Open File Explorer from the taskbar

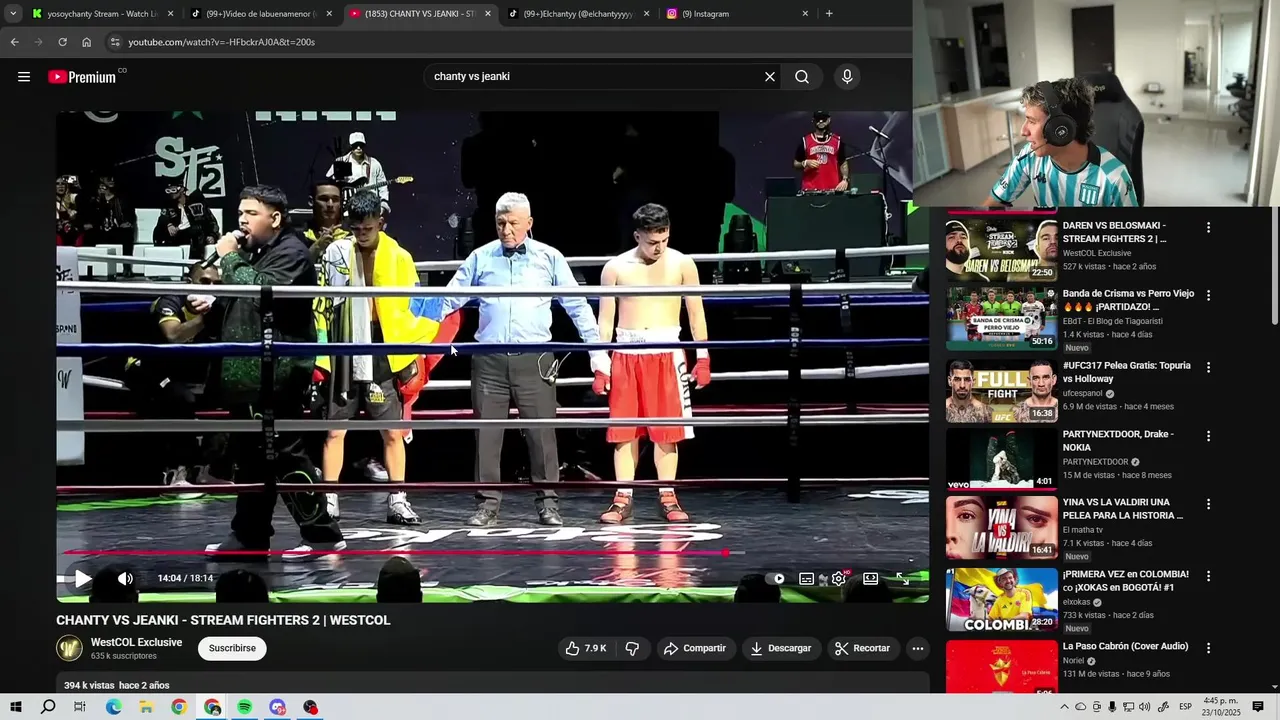click(x=146, y=707)
